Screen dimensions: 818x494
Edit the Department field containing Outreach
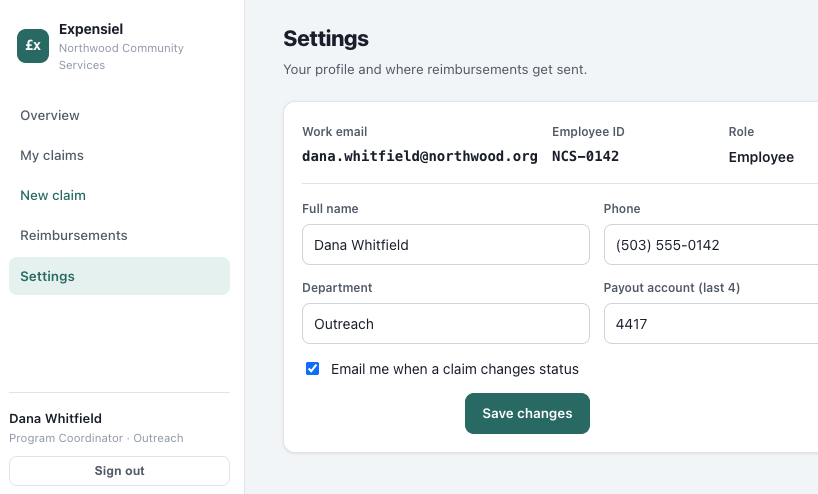[446, 323]
